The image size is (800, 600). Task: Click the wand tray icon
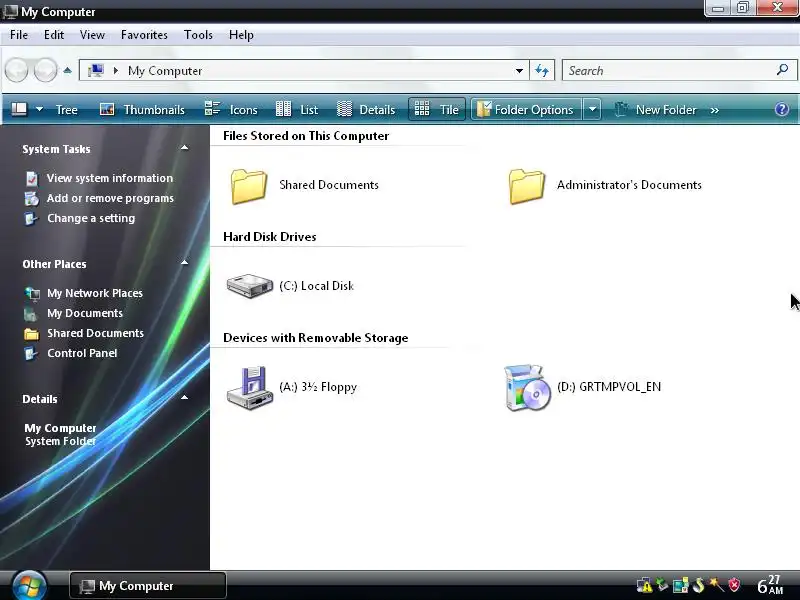click(716, 585)
